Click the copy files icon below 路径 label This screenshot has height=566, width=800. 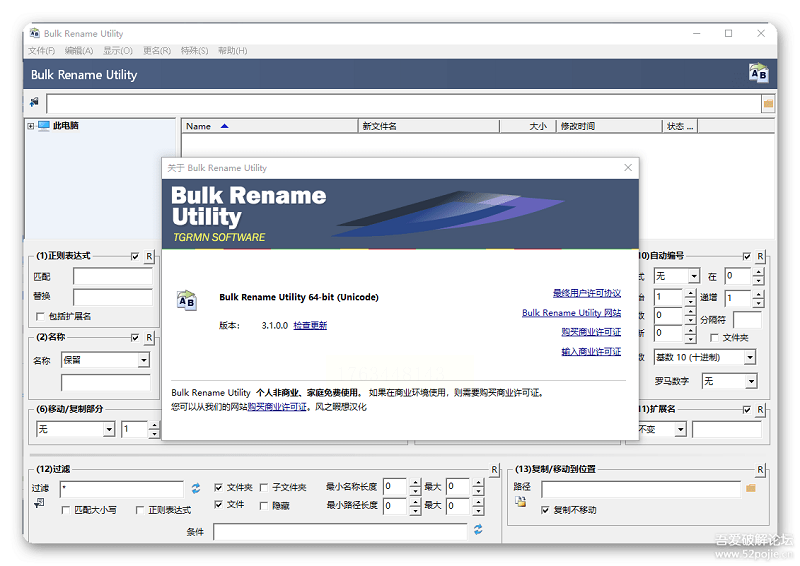click(521, 502)
